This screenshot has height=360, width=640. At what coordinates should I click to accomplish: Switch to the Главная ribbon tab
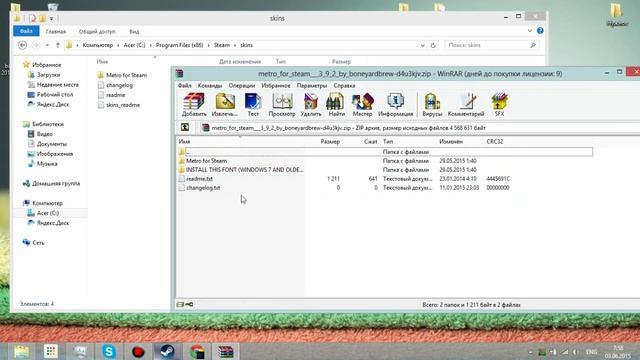click(56, 31)
